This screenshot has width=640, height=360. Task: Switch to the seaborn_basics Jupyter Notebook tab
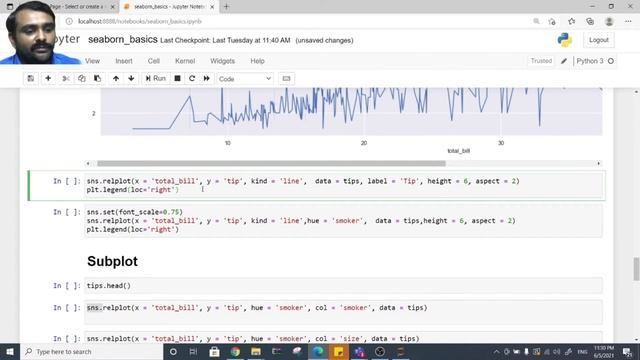tap(168, 7)
